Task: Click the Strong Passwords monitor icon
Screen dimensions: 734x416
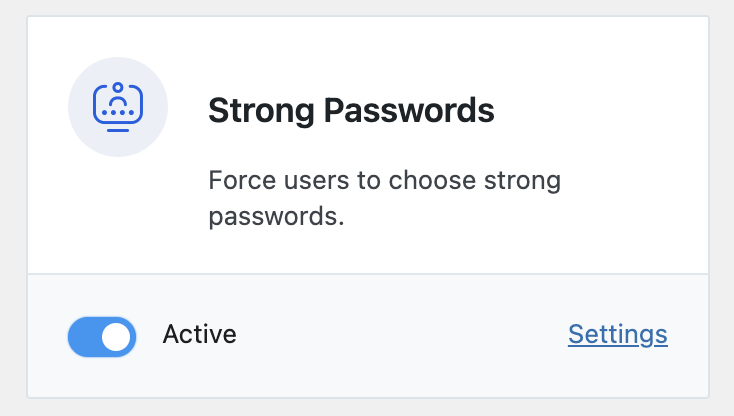Action: (118, 107)
